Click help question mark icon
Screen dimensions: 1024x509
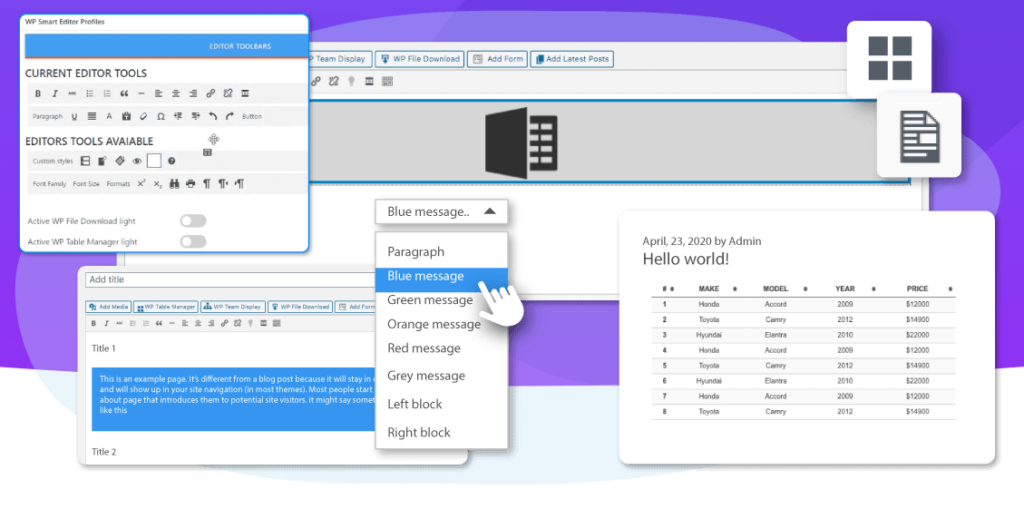[x=171, y=161]
